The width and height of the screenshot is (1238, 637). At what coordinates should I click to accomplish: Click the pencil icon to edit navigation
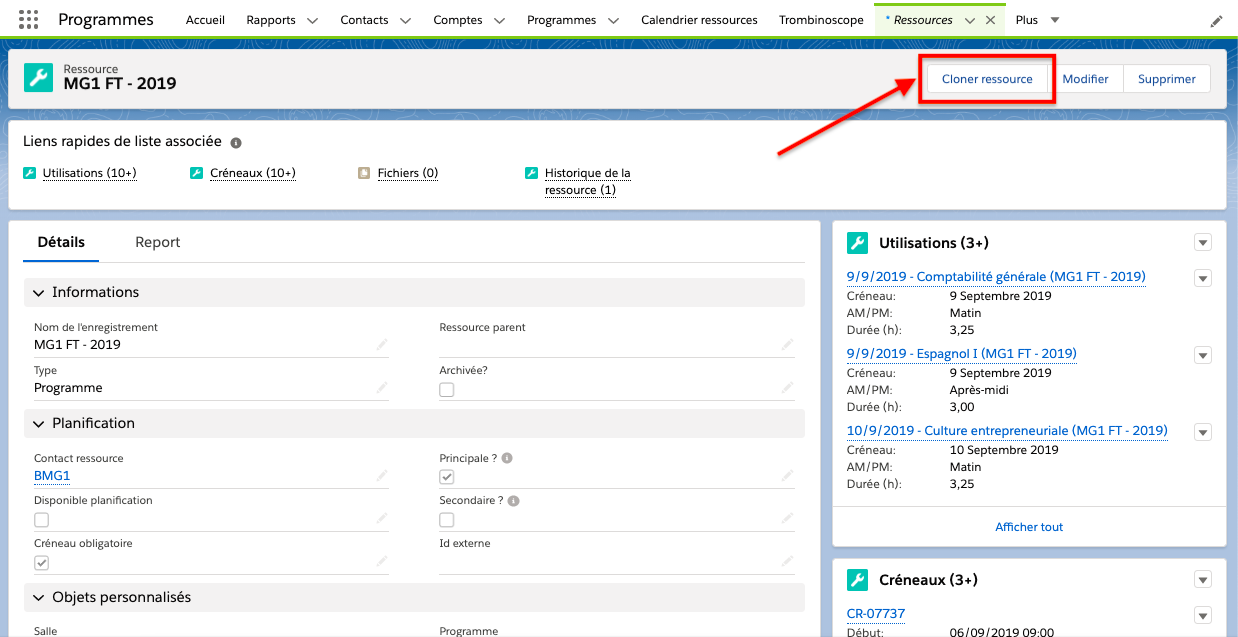click(1216, 21)
